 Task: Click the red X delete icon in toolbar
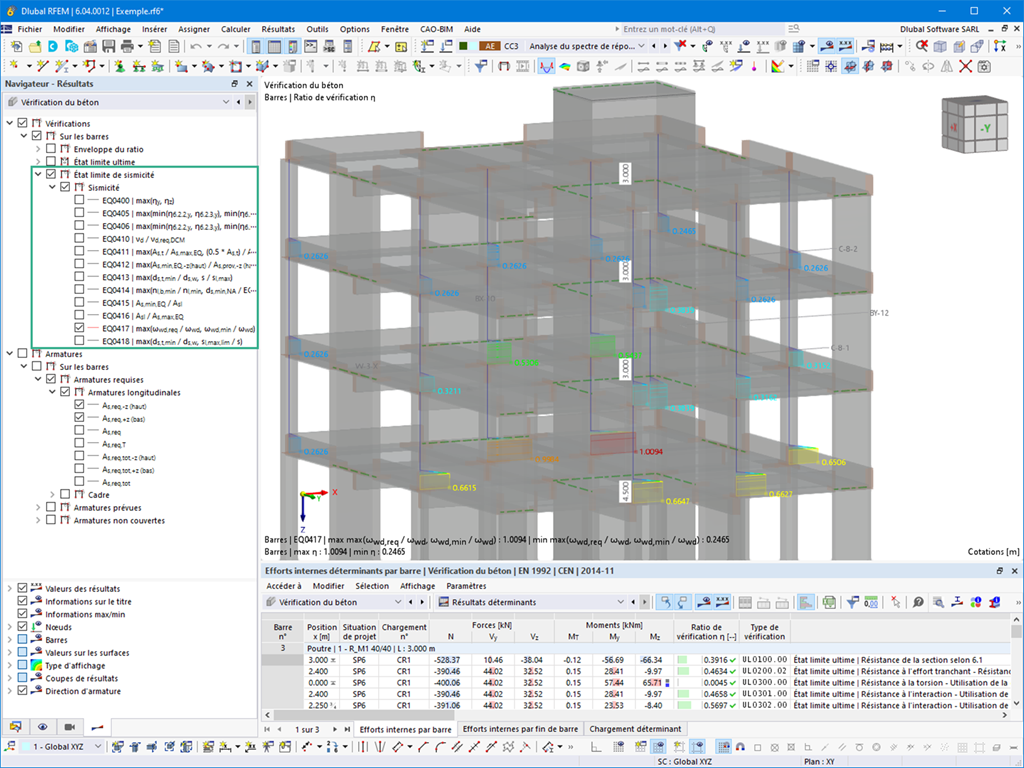(965, 66)
